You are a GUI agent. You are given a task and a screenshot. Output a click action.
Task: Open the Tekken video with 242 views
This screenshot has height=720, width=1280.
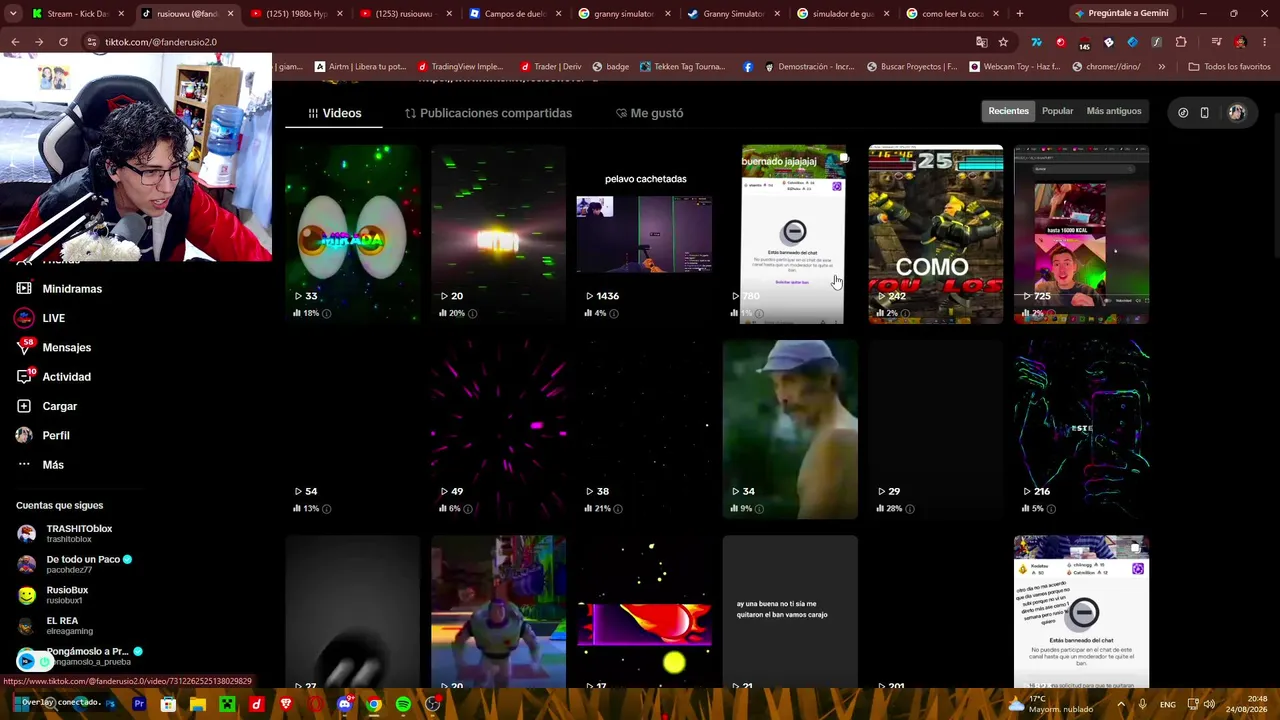[936, 234]
